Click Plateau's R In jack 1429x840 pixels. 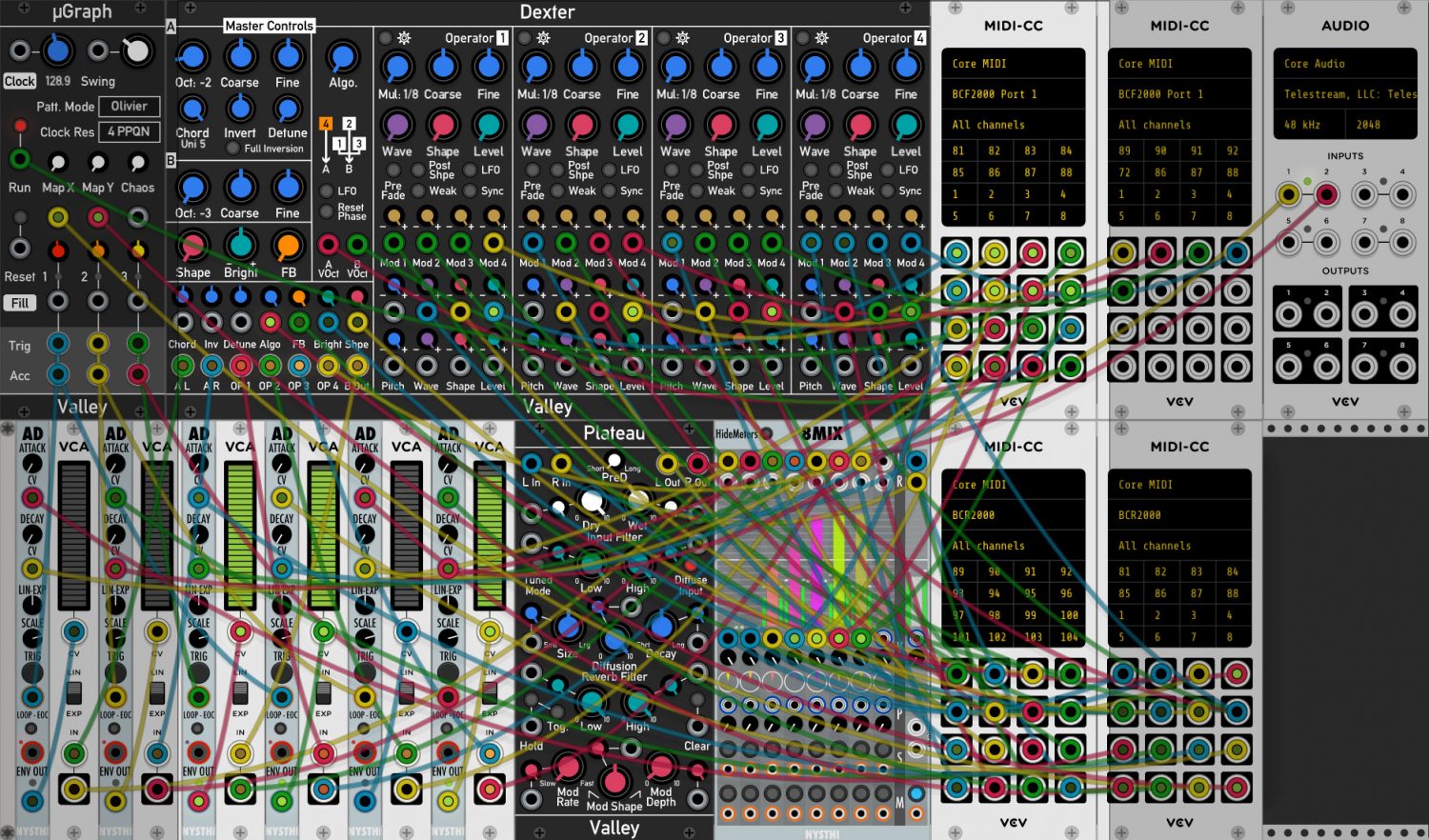tap(561, 464)
